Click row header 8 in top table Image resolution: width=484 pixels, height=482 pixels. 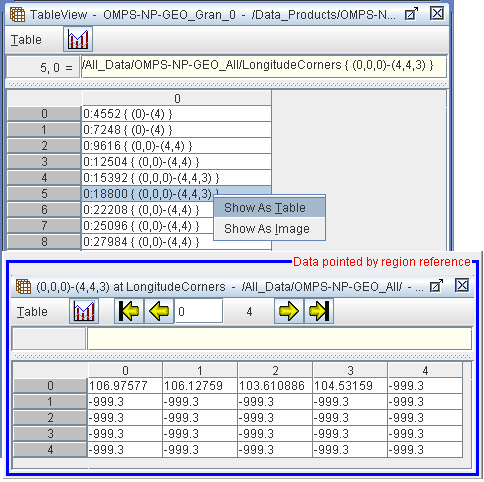(x=44, y=242)
